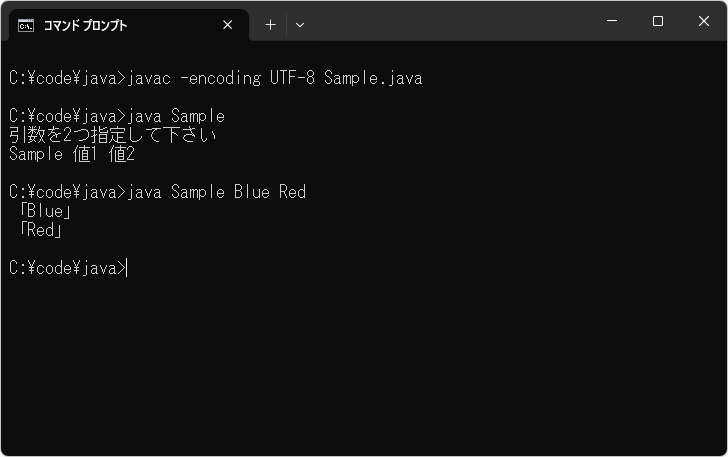Click the Blue argument in the java command

click(x=251, y=192)
